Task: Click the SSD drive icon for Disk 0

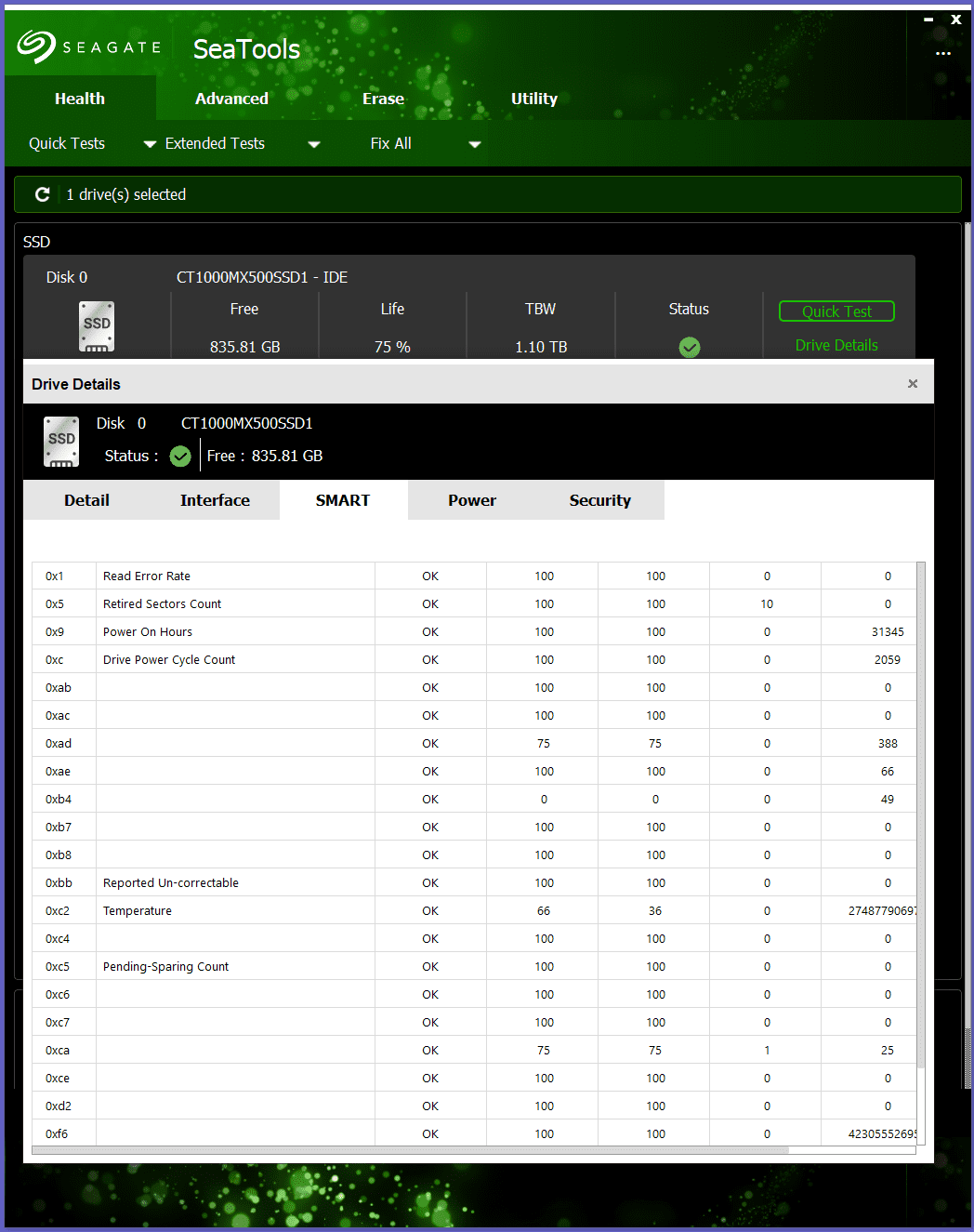Action: (97, 326)
